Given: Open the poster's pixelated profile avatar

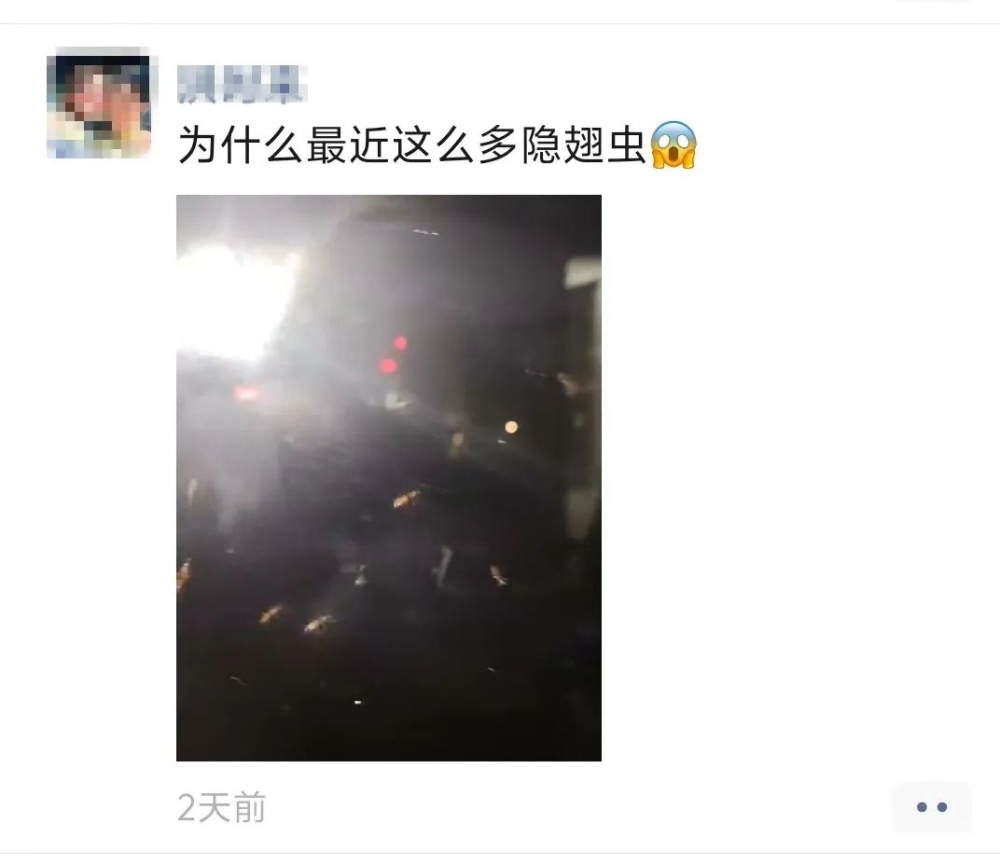Looking at the screenshot, I should click(99, 103).
